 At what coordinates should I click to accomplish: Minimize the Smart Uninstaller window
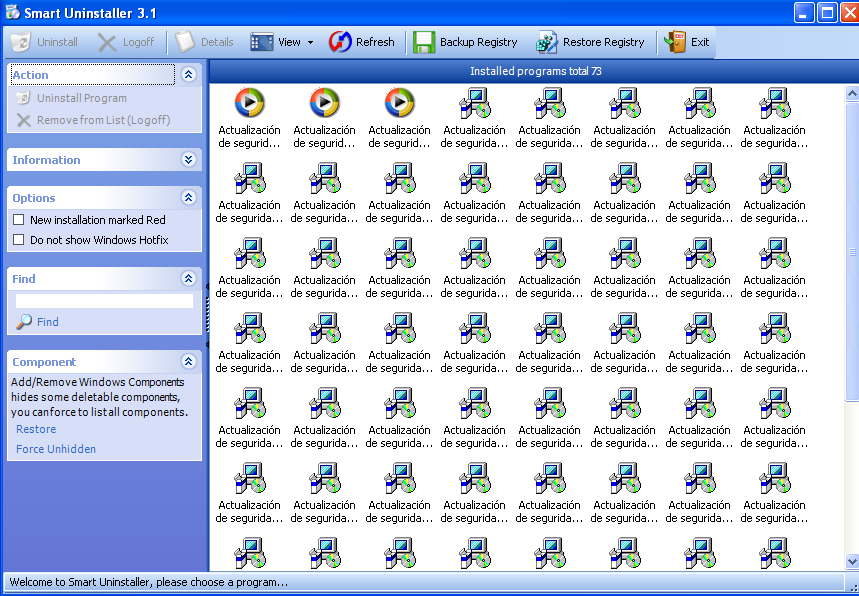tap(804, 12)
